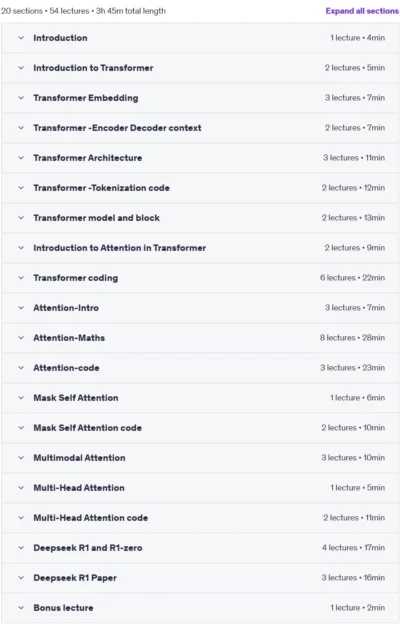
Task: Expand Introduction to Transformer section chevron
Action: 21,68
